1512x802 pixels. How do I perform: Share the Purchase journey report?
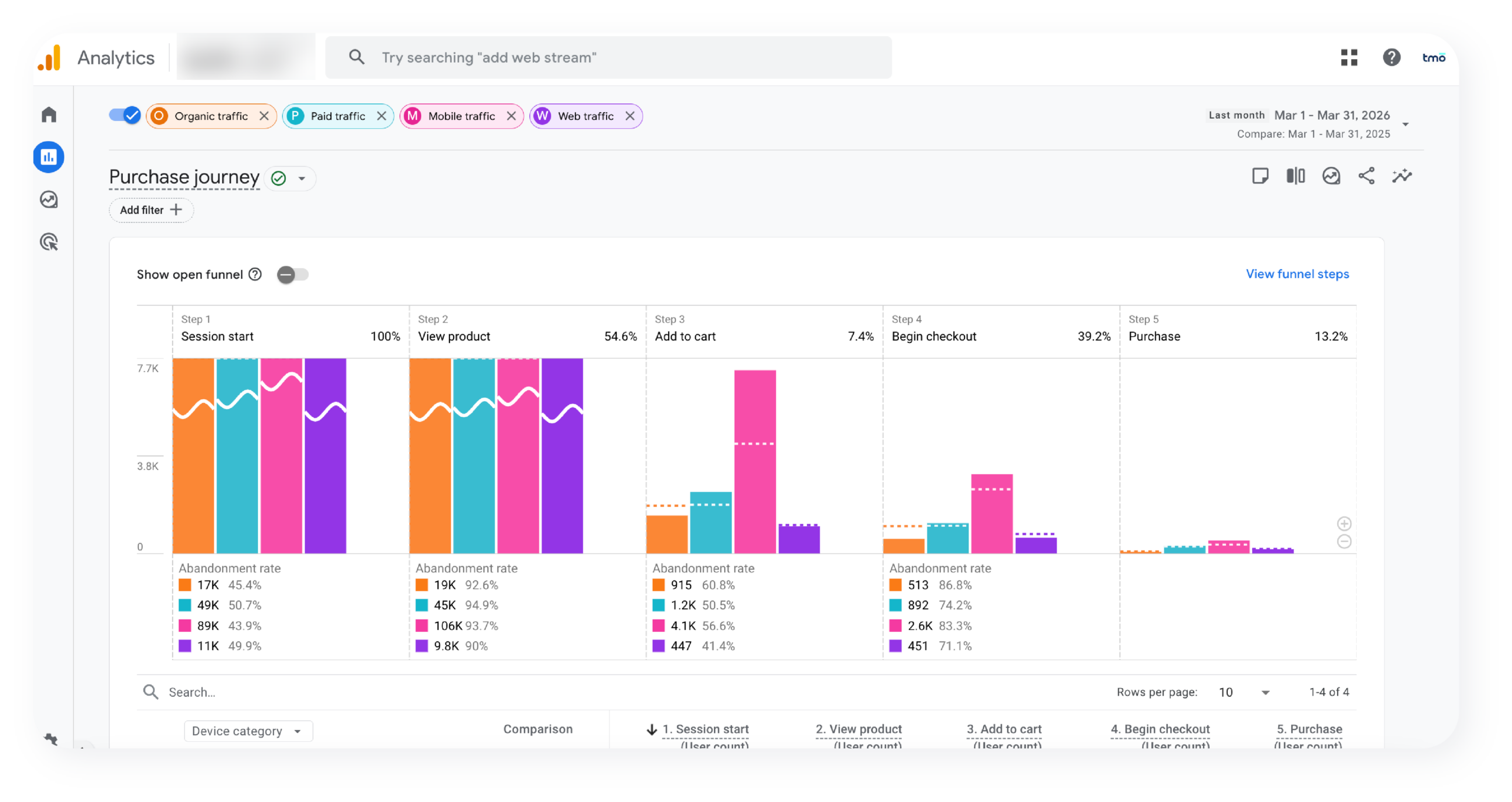(1368, 175)
